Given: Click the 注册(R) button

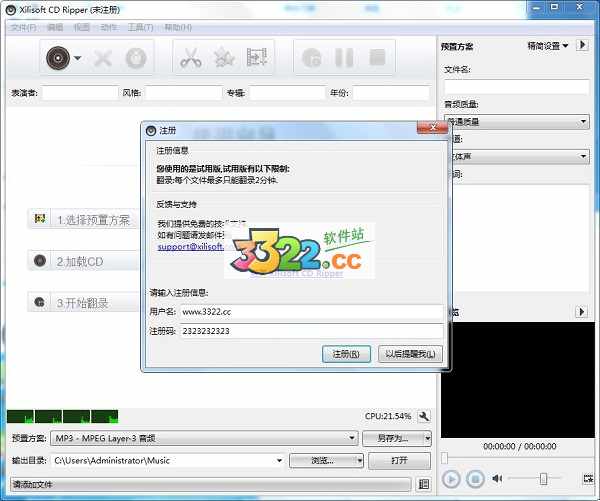Looking at the screenshot, I should [346, 354].
